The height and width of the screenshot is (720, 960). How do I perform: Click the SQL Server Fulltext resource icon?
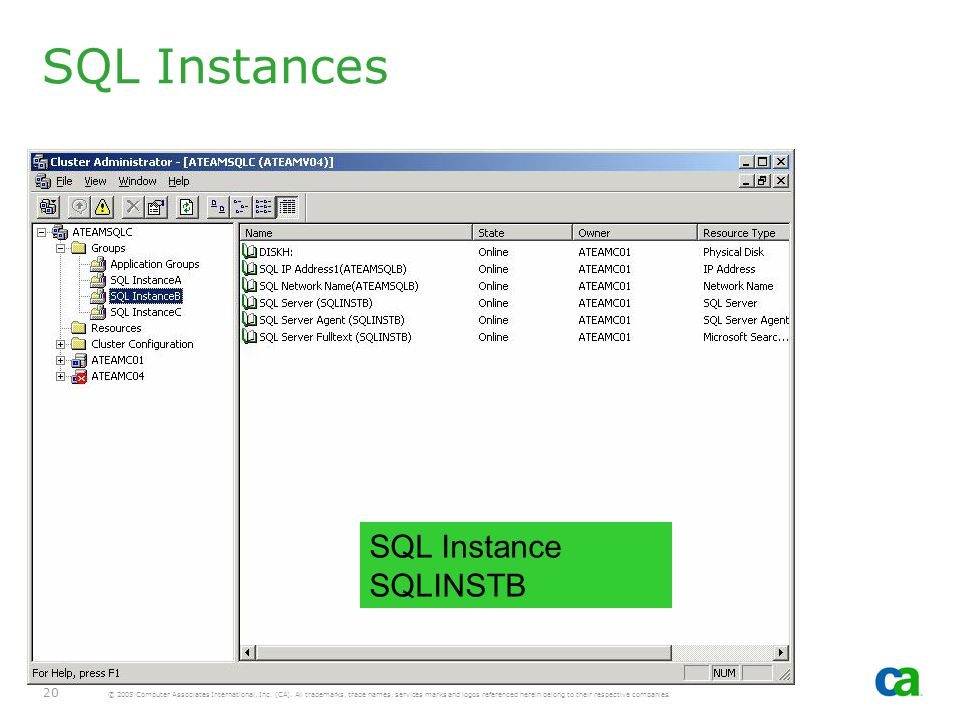coord(249,337)
